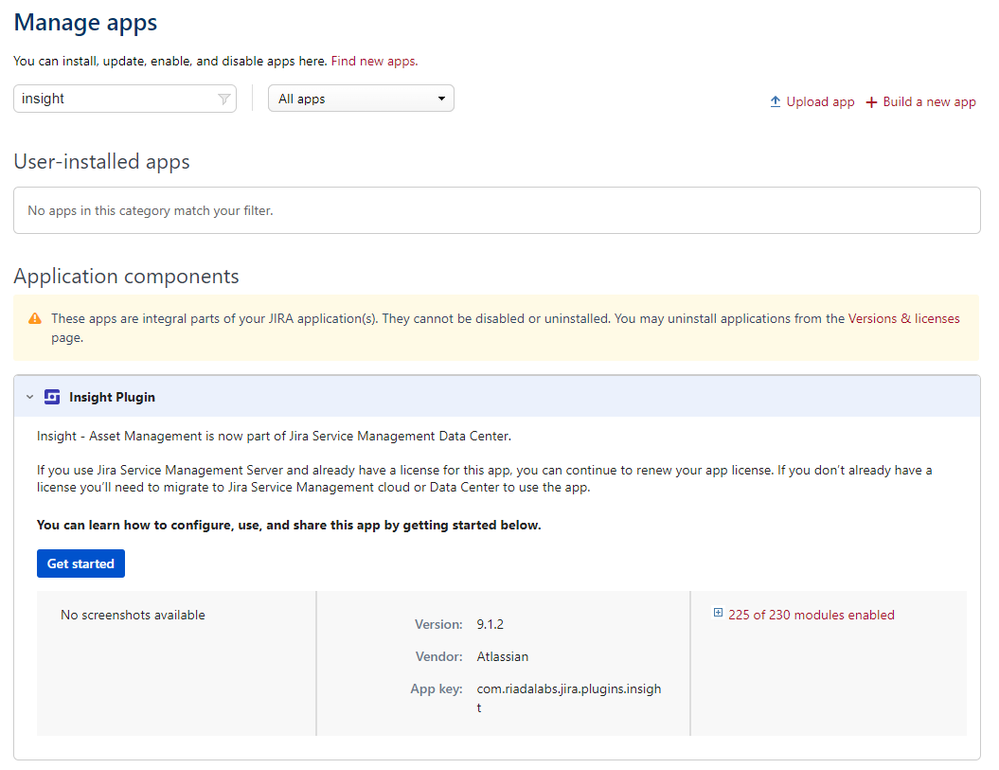Click the filter funnel icon in search box

pyautogui.click(x=224, y=99)
